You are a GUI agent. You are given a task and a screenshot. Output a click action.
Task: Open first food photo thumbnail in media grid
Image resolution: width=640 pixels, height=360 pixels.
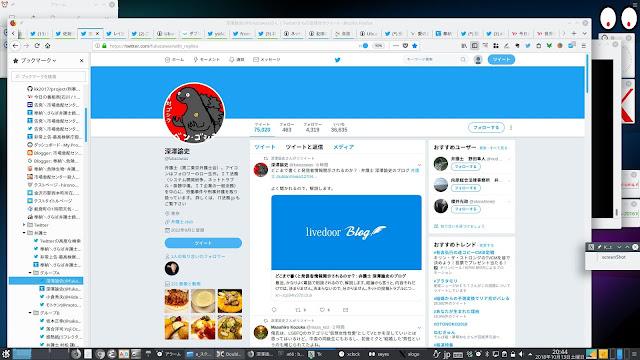tap(177, 301)
